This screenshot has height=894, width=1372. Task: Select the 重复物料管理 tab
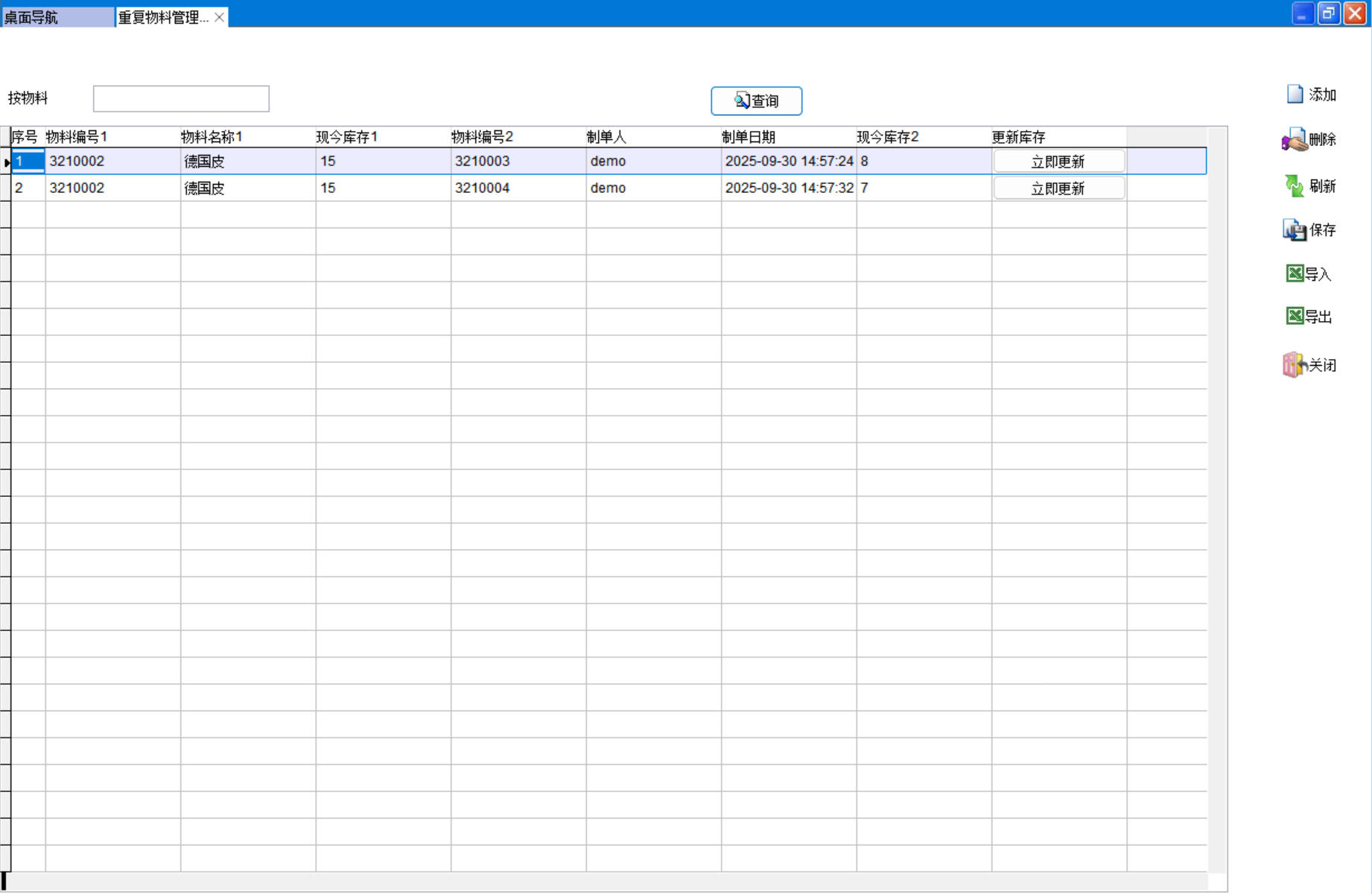click(x=163, y=17)
